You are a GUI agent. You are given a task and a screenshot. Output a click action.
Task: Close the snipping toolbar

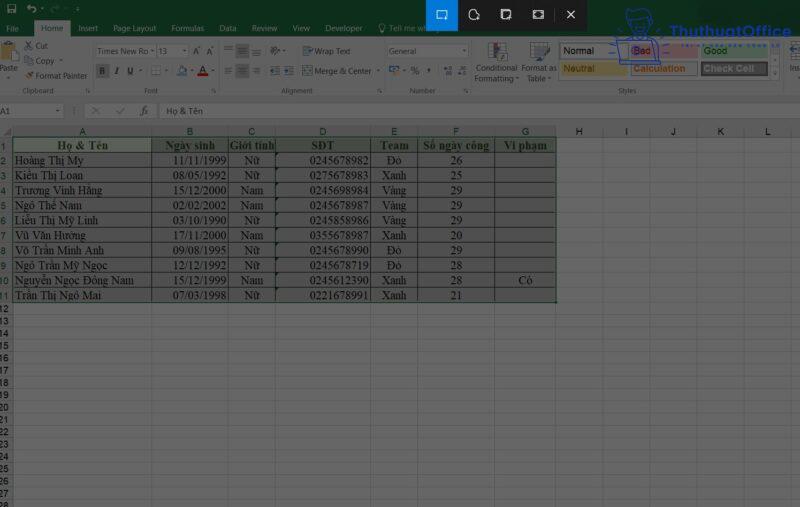pyautogui.click(x=570, y=15)
